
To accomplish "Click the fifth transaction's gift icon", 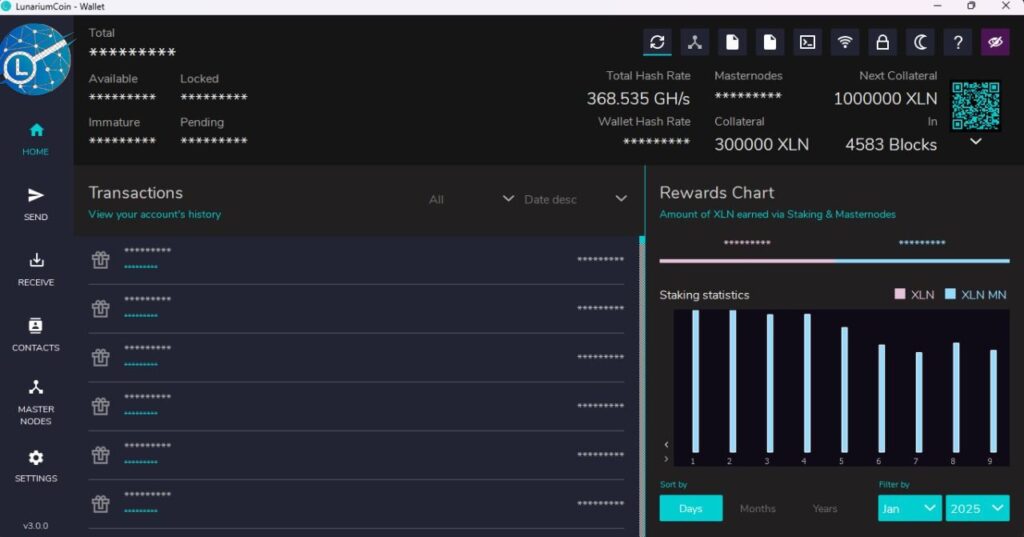I will tap(101, 455).
